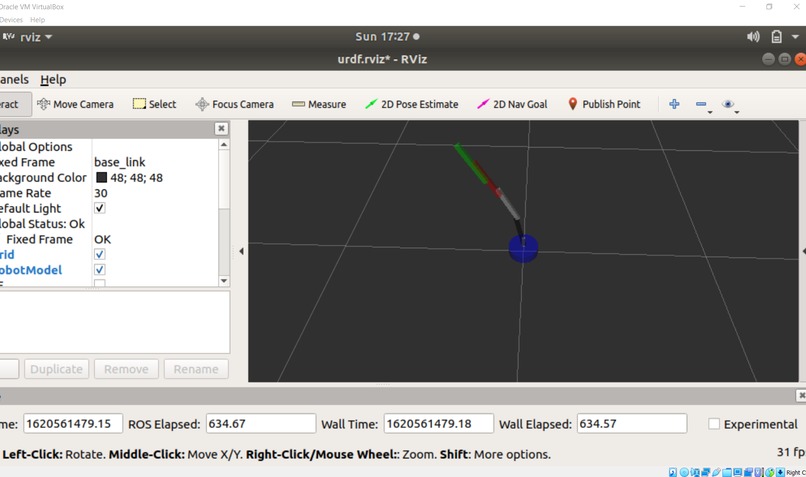The height and width of the screenshot is (477, 806).
Task: Click the Displays vertical scrollbar thumb
Action: (x=224, y=180)
